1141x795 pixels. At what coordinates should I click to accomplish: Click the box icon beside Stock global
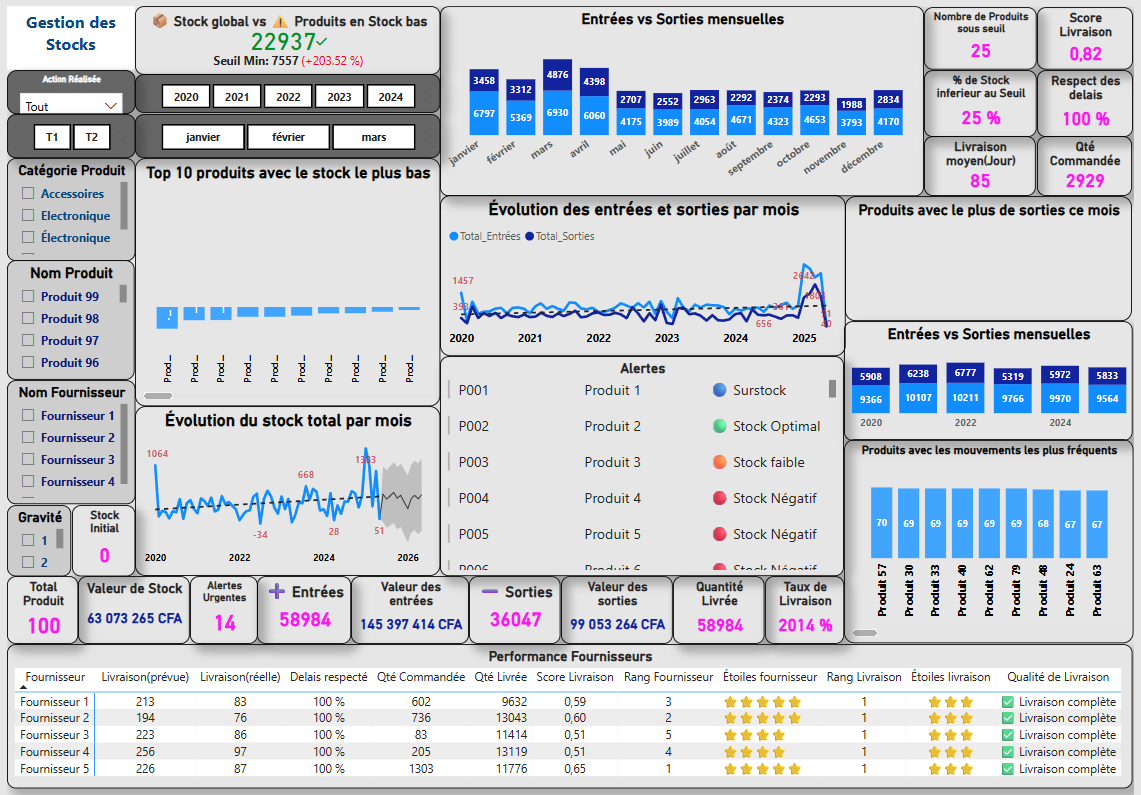pos(160,21)
